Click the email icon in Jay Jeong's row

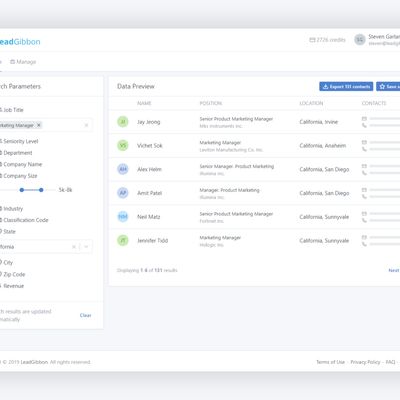(364, 118)
